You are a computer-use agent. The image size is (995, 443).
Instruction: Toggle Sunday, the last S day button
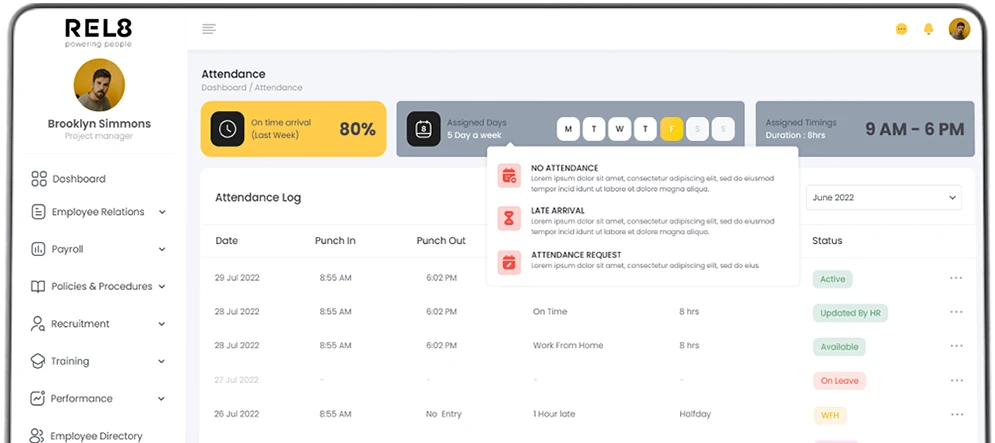pos(723,129)
